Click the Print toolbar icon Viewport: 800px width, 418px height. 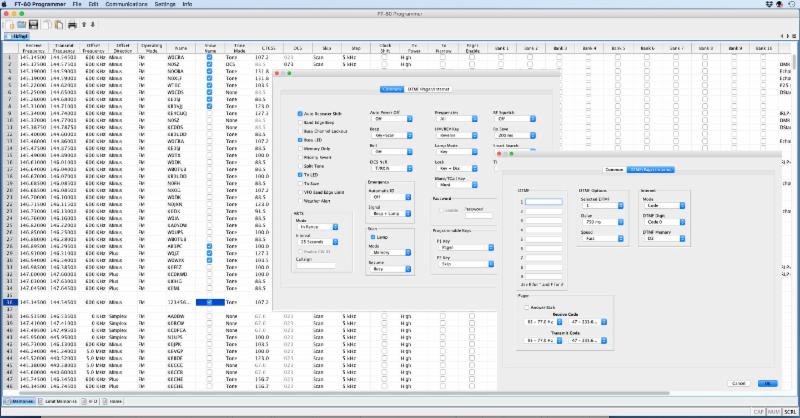click(x=72, y=24)
